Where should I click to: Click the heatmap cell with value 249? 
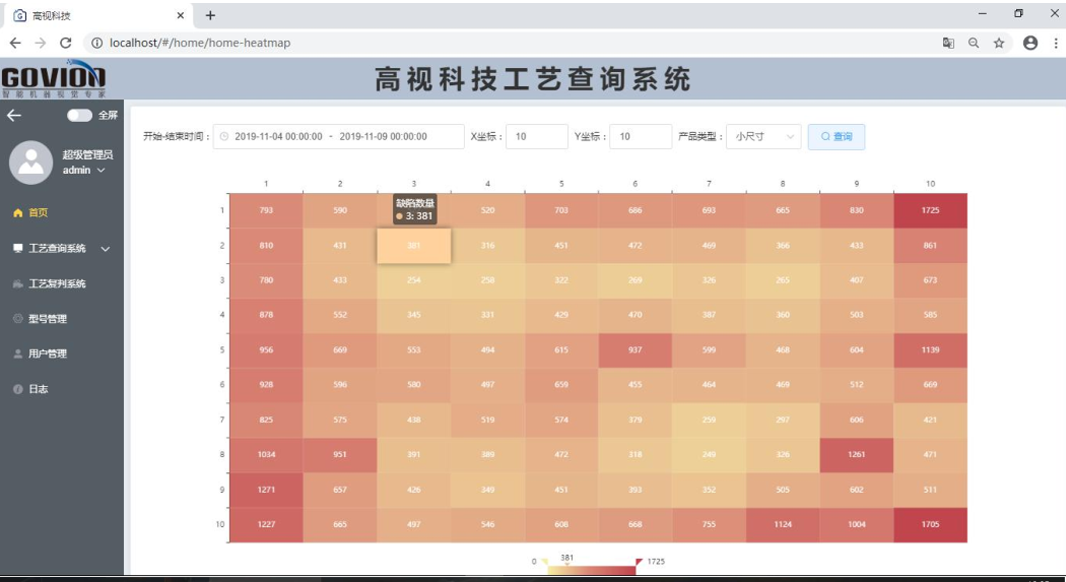[708, 455]
